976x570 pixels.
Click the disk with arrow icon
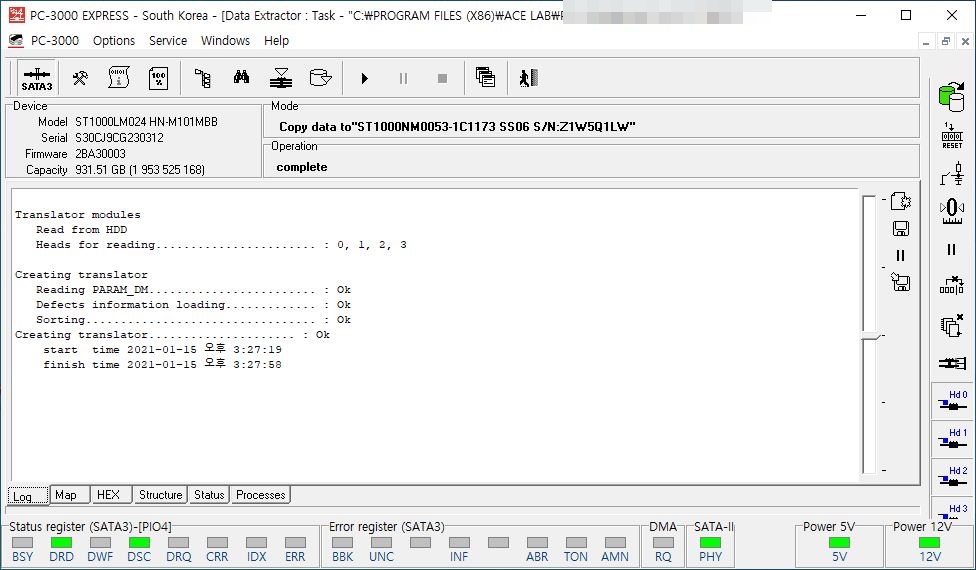pyautogui.click(x=320, y=78)
